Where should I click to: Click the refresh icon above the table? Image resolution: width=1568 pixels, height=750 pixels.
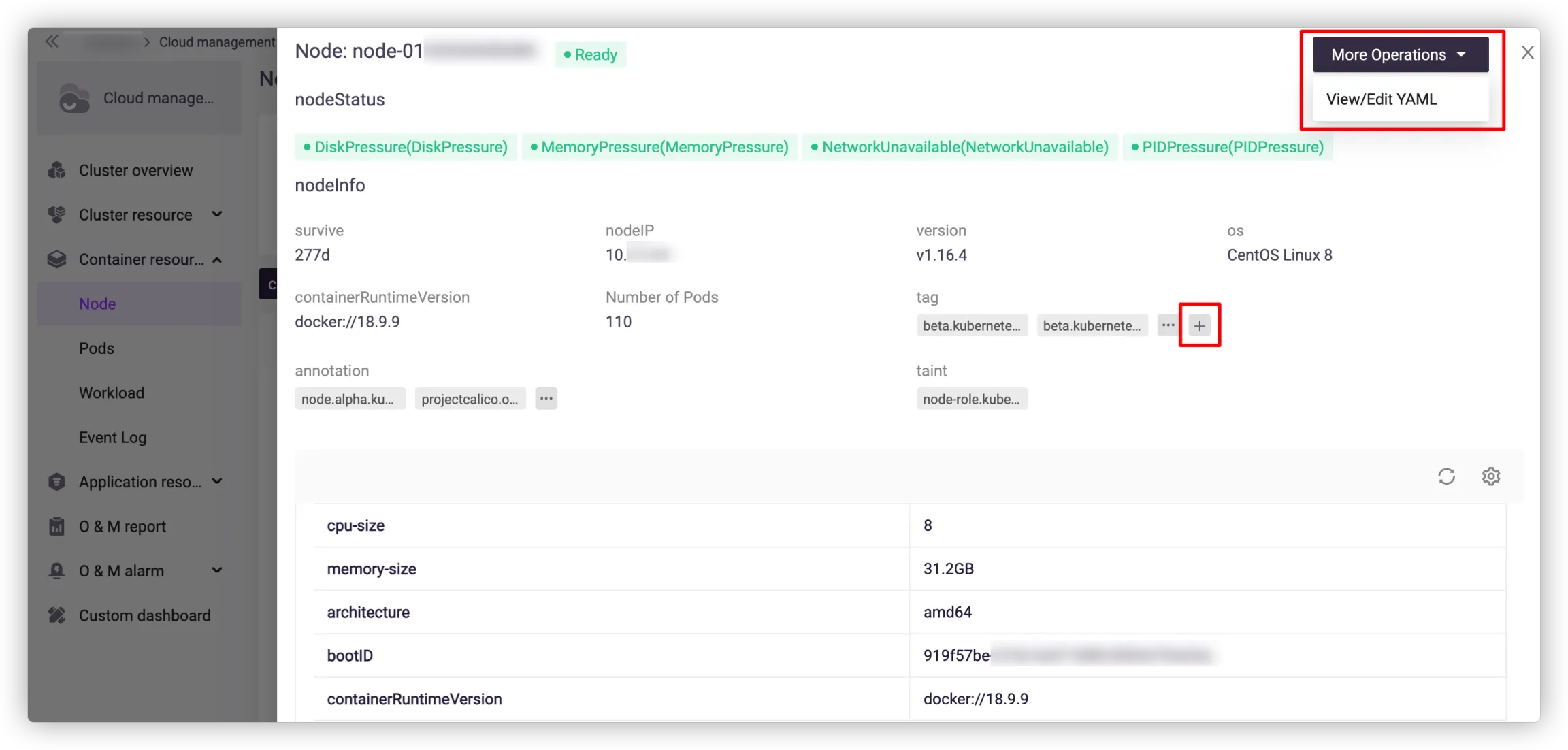tap(1446, 476)
